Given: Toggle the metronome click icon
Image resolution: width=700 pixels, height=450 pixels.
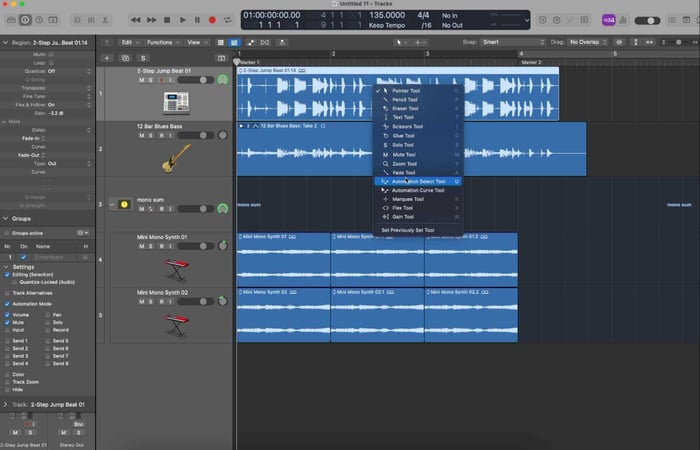Looking at the screenshot, I should 623,20.
